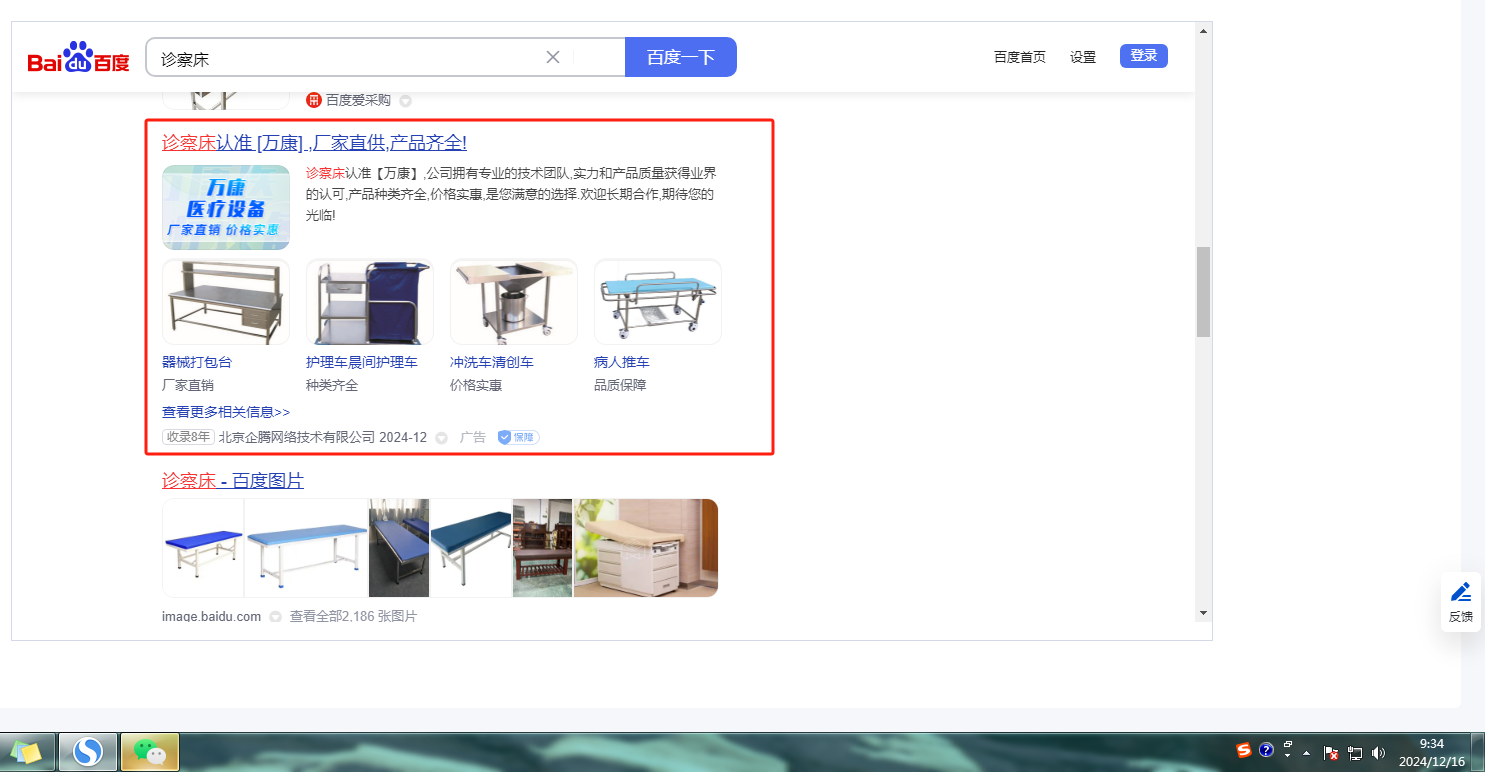Open the beige exam table with drawers image
This screenshot has width=1485, height=772.
coord(646,548)
